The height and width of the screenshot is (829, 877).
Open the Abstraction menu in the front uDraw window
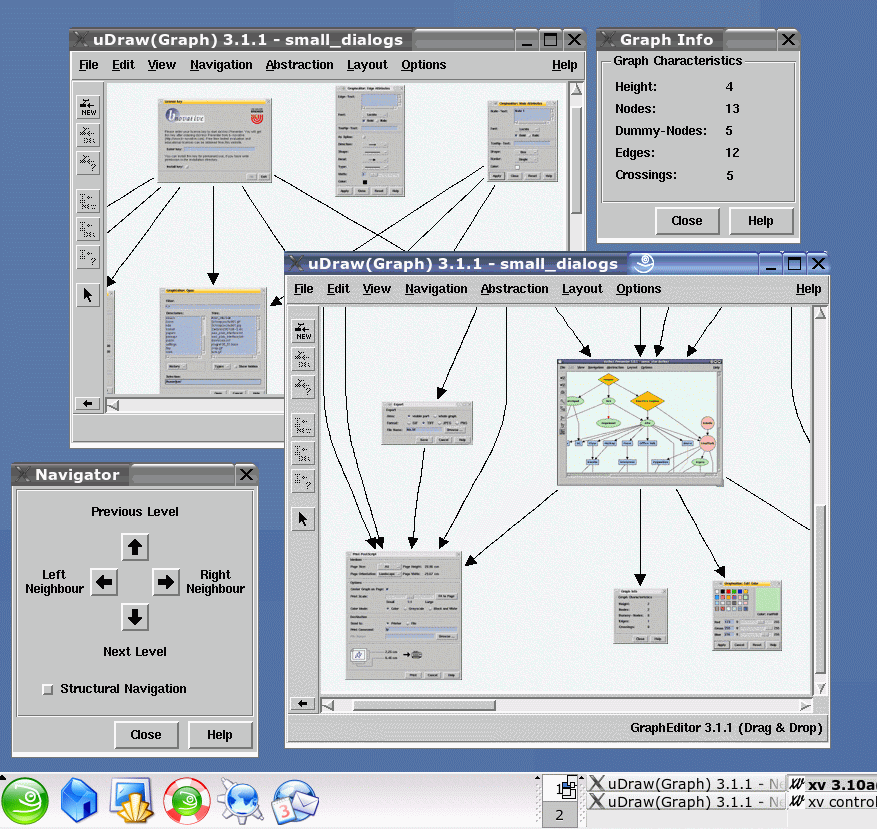[515, 289]
